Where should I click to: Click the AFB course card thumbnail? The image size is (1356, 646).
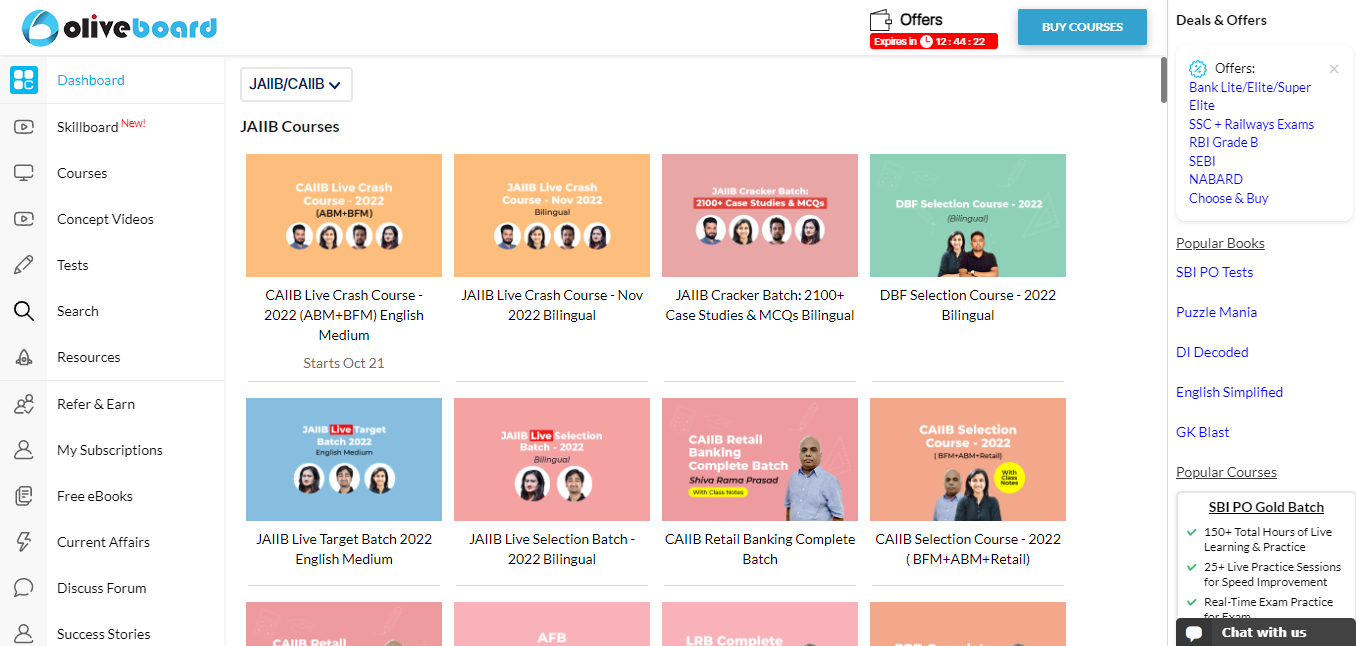click(552, 624)
